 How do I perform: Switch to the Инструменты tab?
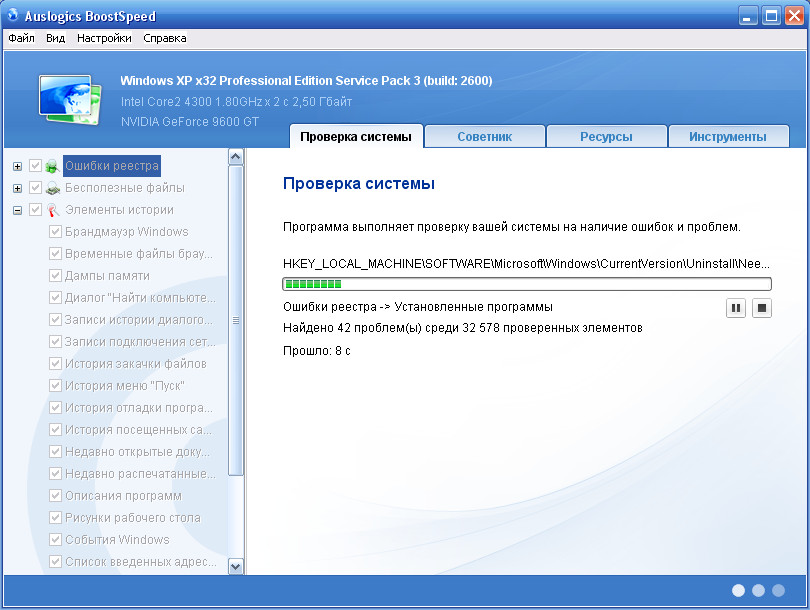pyautogui.click(x=728, y=137)
